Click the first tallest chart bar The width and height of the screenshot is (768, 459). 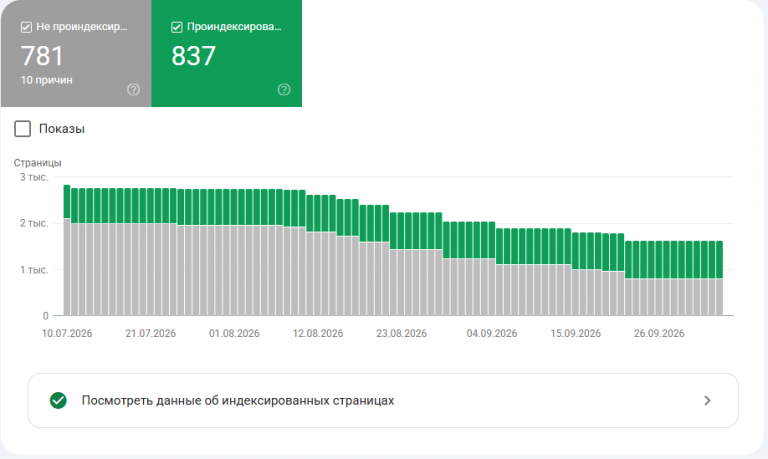tap(67, 250)
